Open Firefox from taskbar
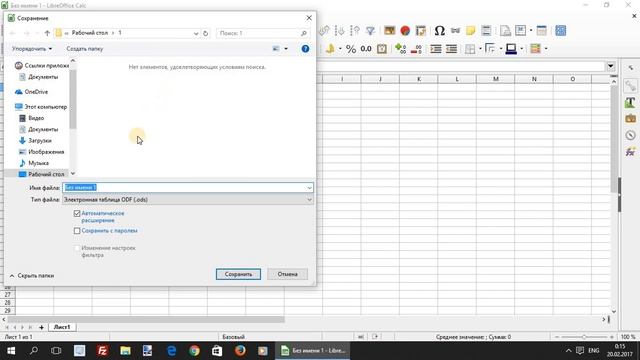 pos(240,351)
